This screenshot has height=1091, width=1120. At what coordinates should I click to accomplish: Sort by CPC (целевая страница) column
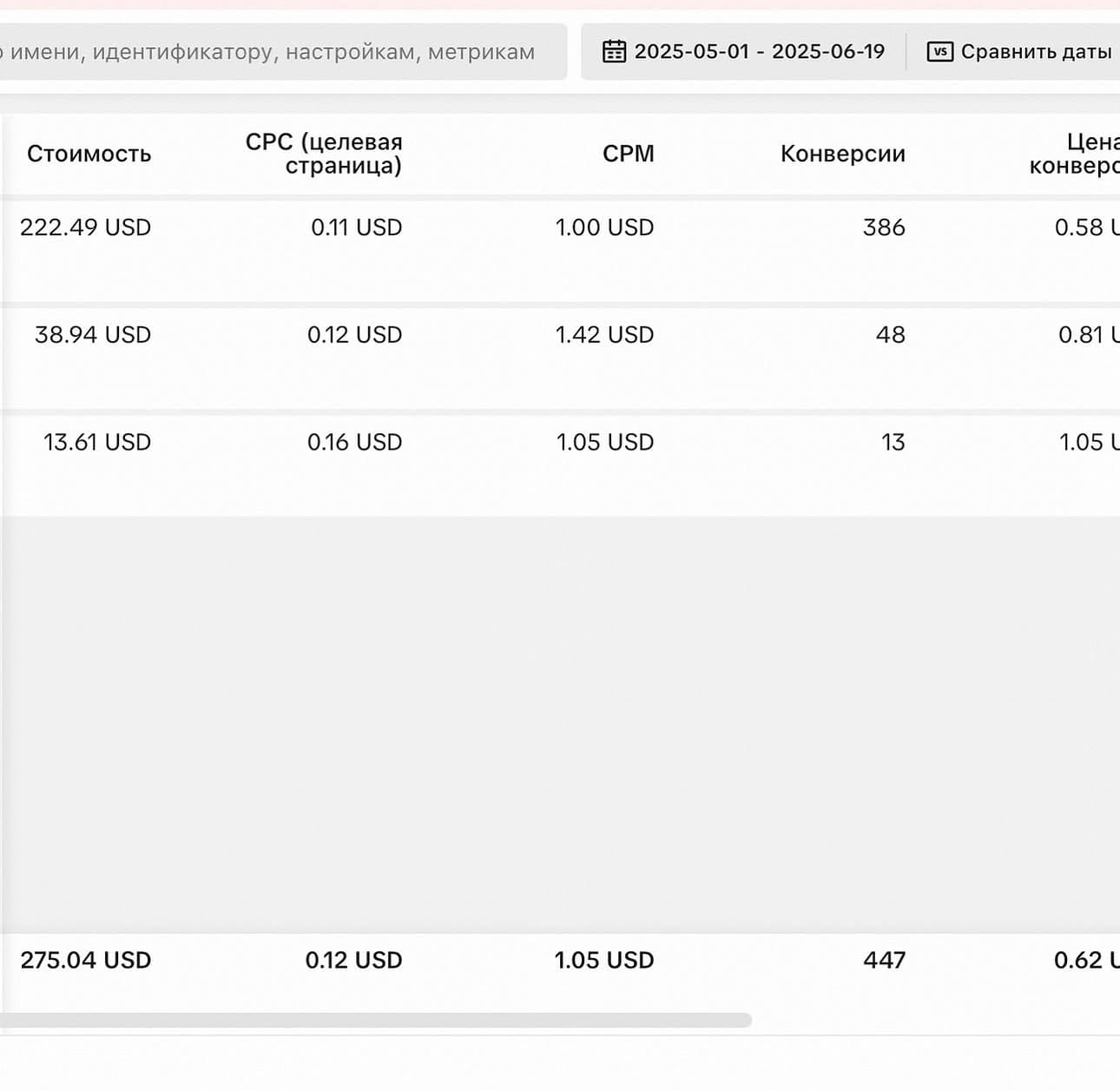coord(324,154)
